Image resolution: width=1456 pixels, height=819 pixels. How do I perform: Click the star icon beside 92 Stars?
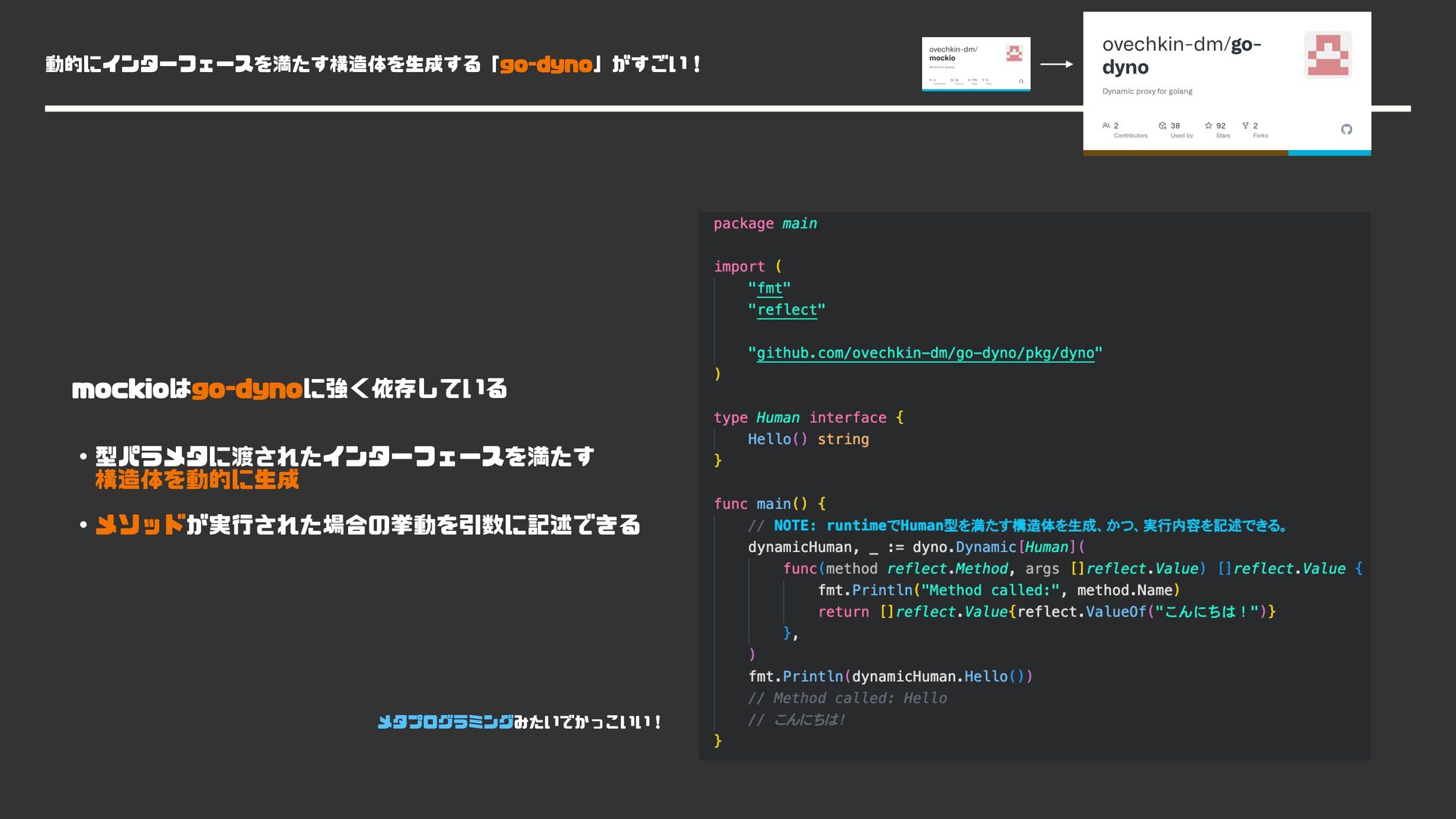click(x=1208, y=125)
